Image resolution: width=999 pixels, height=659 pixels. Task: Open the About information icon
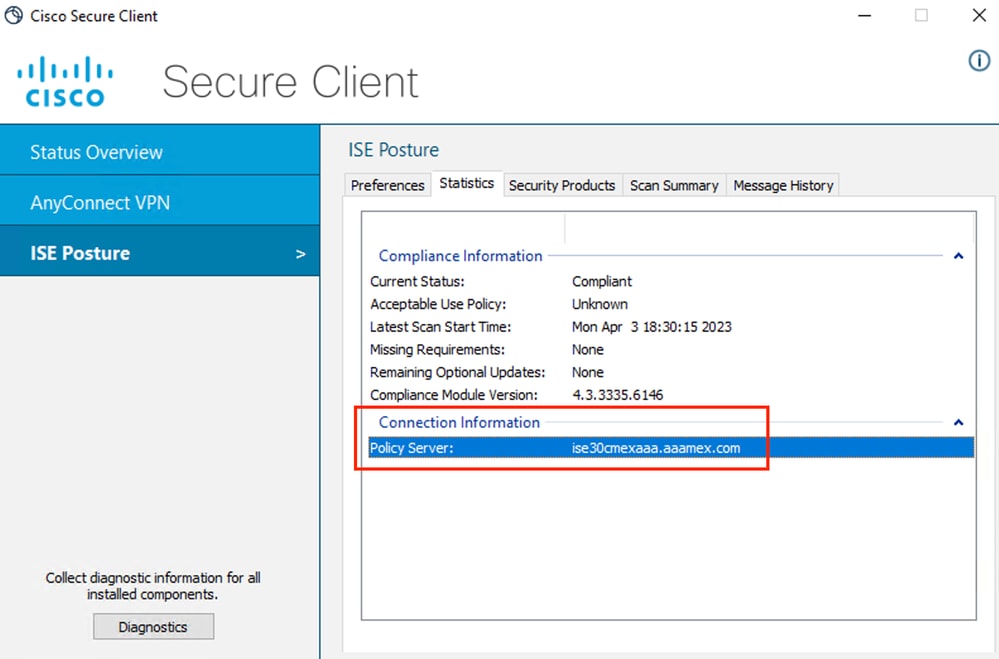978,61
